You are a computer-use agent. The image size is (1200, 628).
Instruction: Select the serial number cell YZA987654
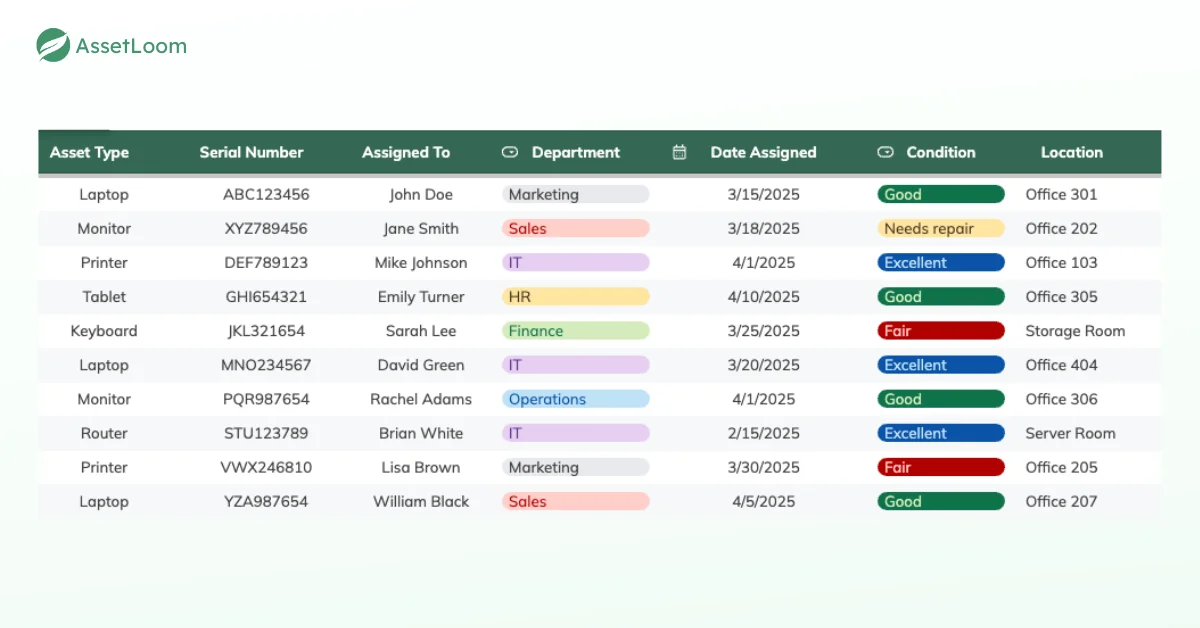click(266, 501)
